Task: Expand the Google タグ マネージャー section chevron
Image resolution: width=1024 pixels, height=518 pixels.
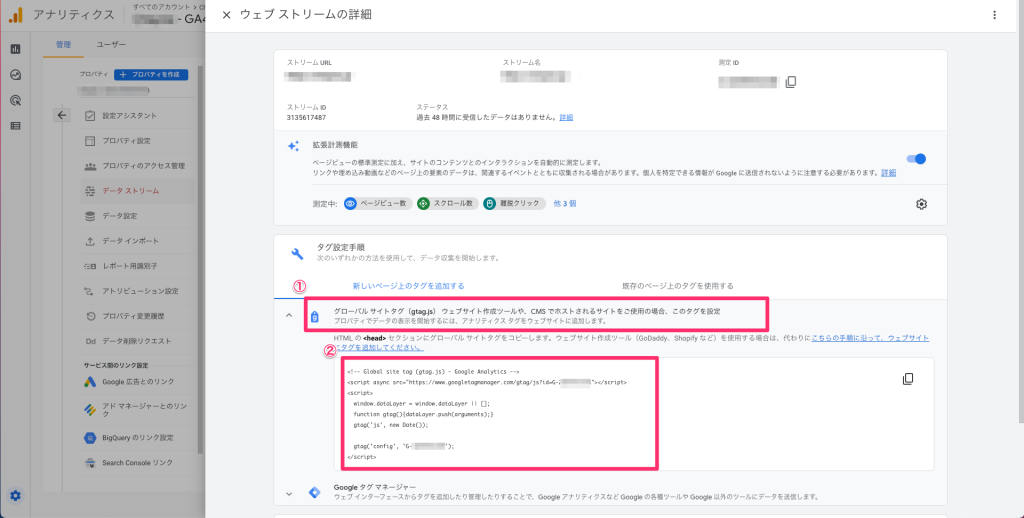Action: coord(289,494)
